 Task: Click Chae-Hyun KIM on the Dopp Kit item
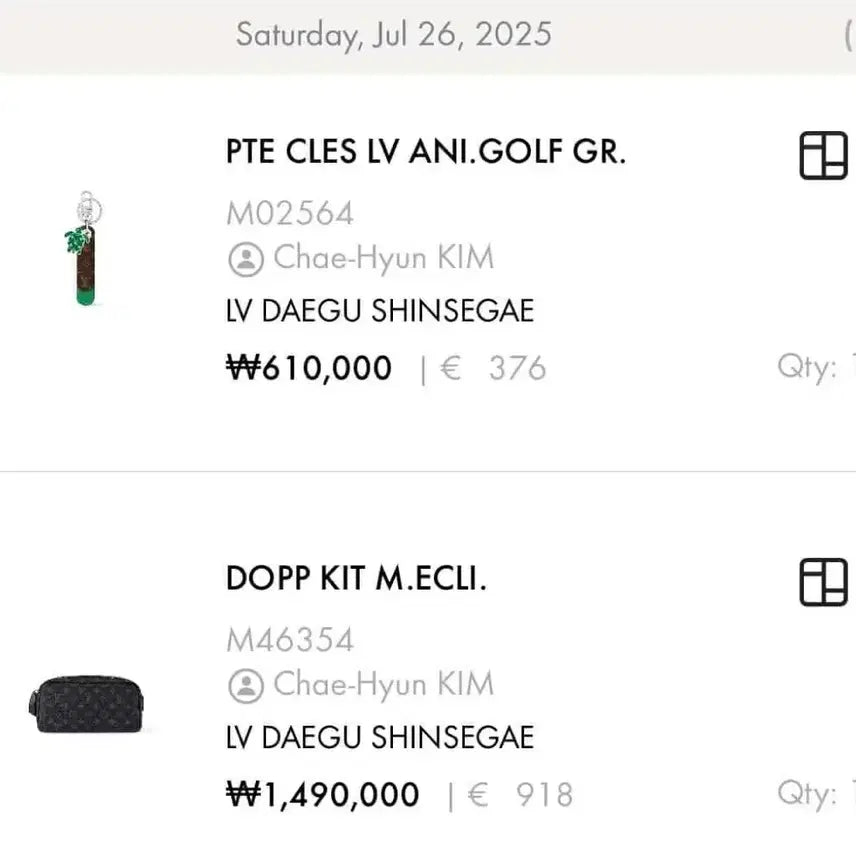383,684
